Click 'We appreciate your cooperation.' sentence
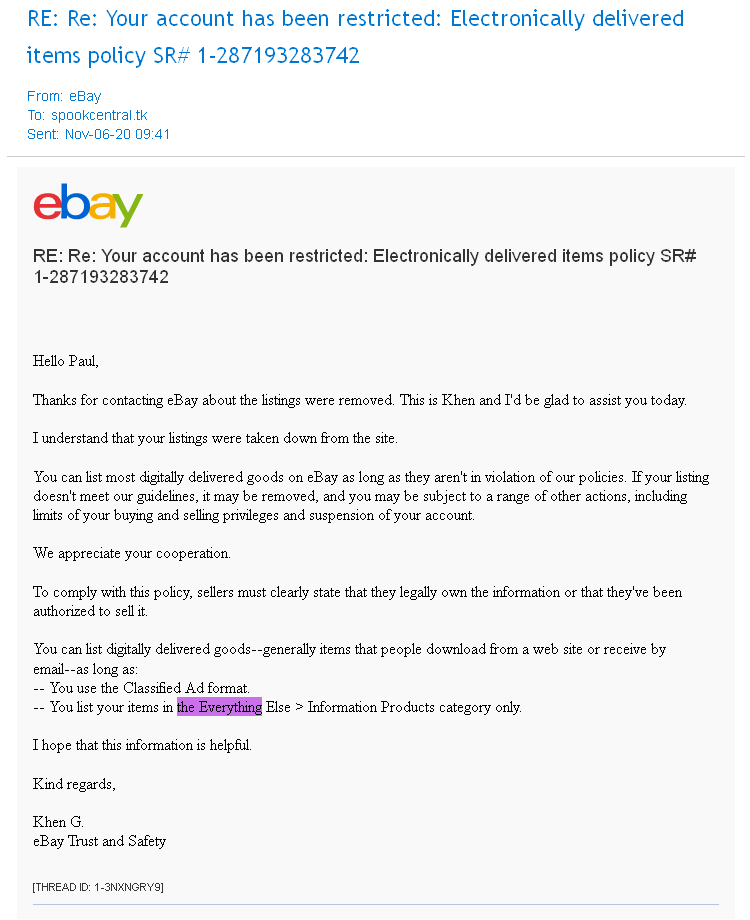750x920 pixels. 131,553
